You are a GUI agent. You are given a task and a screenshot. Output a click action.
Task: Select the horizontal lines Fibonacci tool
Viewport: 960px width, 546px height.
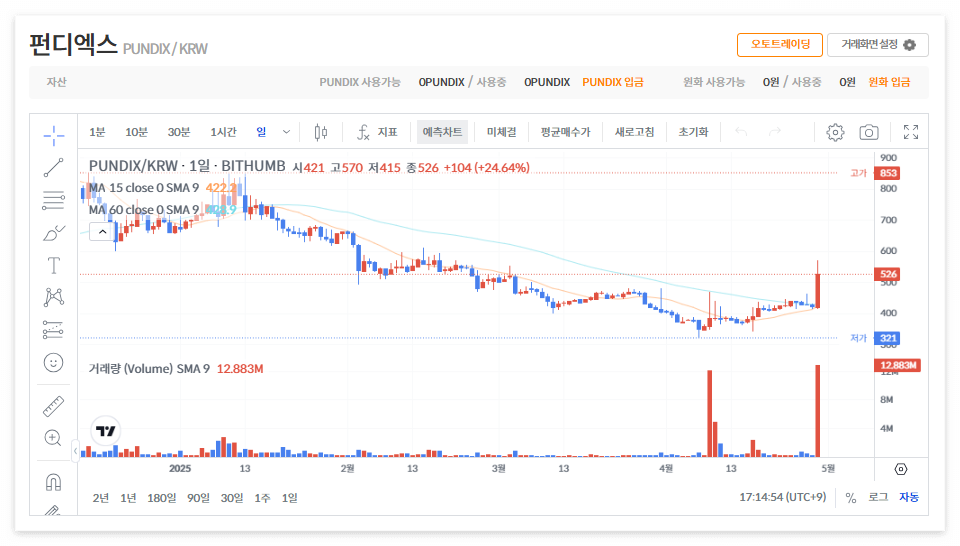point(54,200)
